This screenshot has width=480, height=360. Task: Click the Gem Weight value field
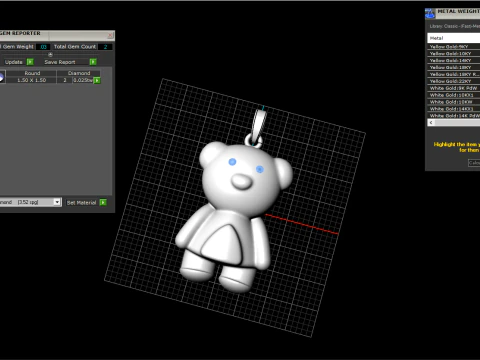coord(43,47)
